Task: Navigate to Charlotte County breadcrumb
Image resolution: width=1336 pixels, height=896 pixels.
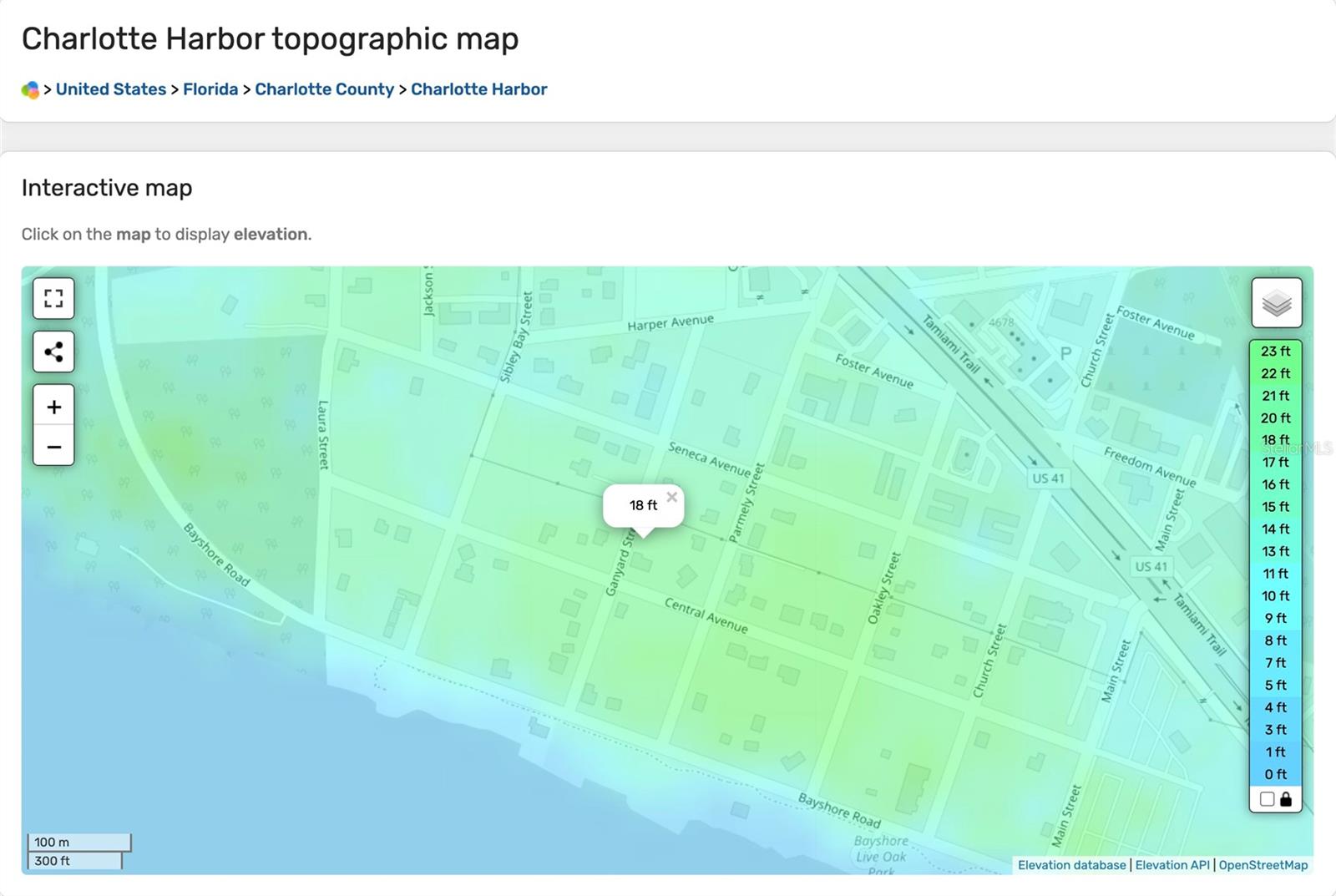Action: [x=324, y=89]
